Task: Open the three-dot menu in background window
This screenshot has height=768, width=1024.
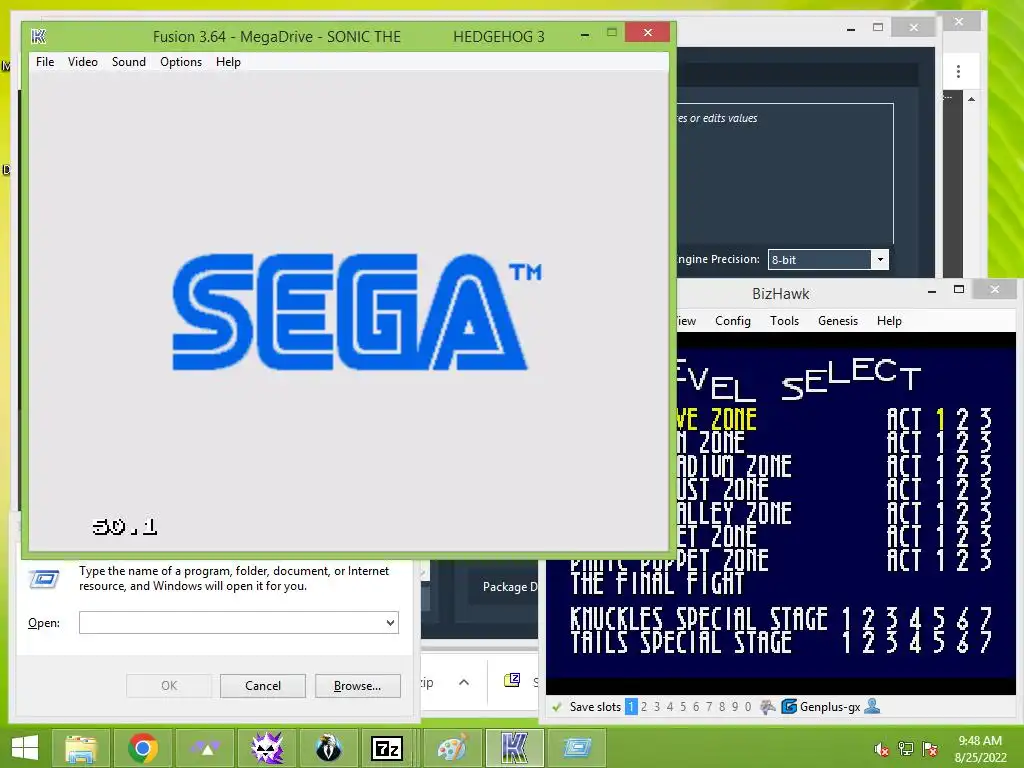Action: coord(958,71)
